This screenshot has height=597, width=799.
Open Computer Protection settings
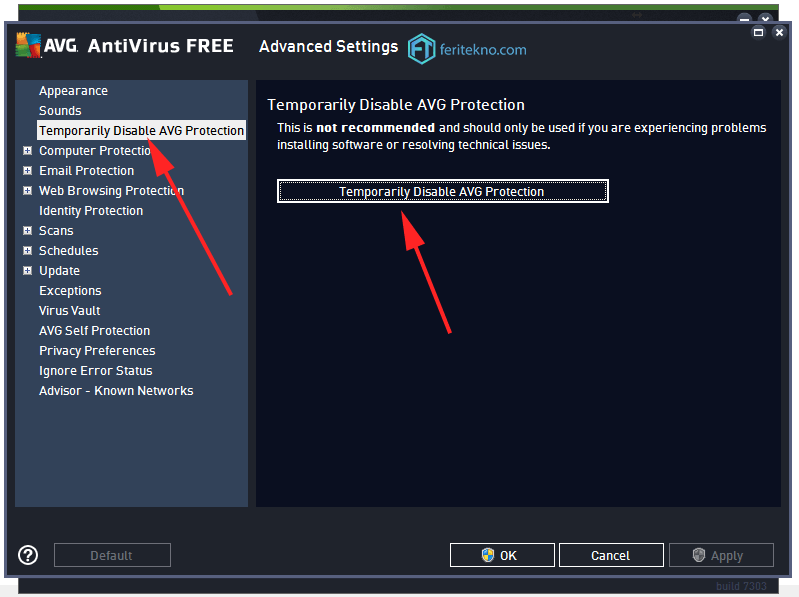[95, 151]
